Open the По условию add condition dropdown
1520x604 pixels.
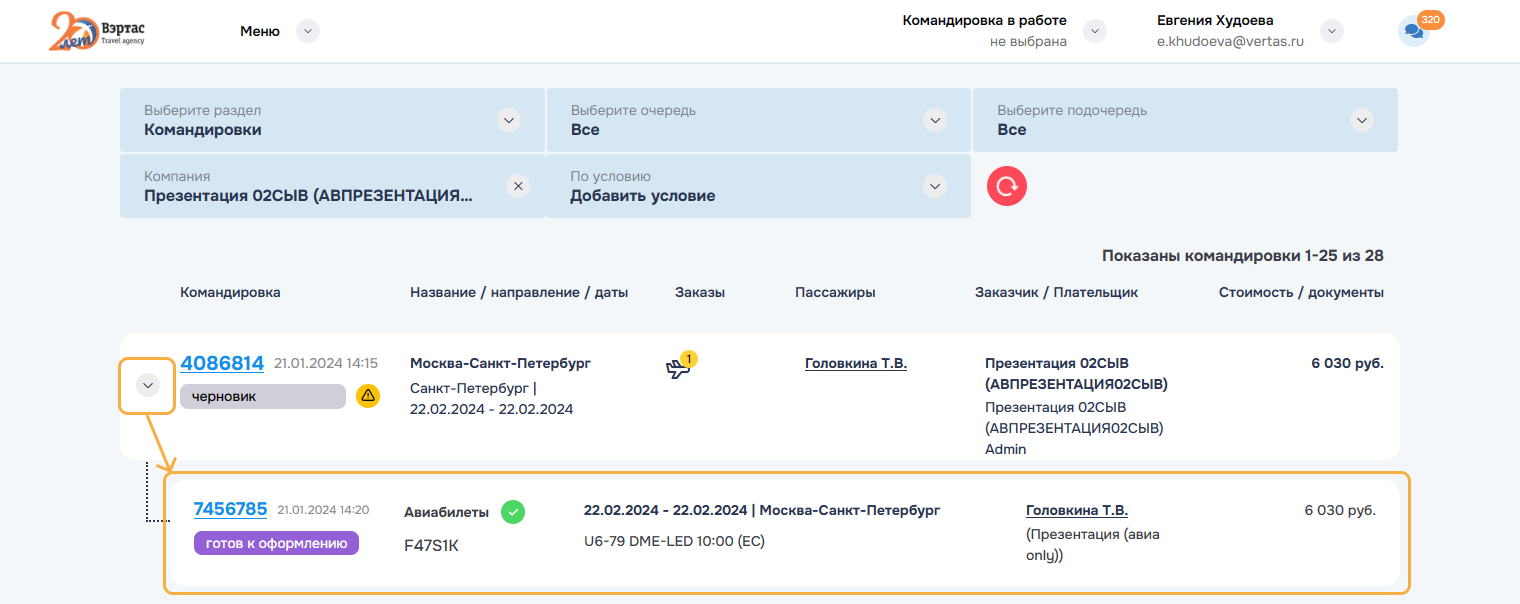click(758, 186)
